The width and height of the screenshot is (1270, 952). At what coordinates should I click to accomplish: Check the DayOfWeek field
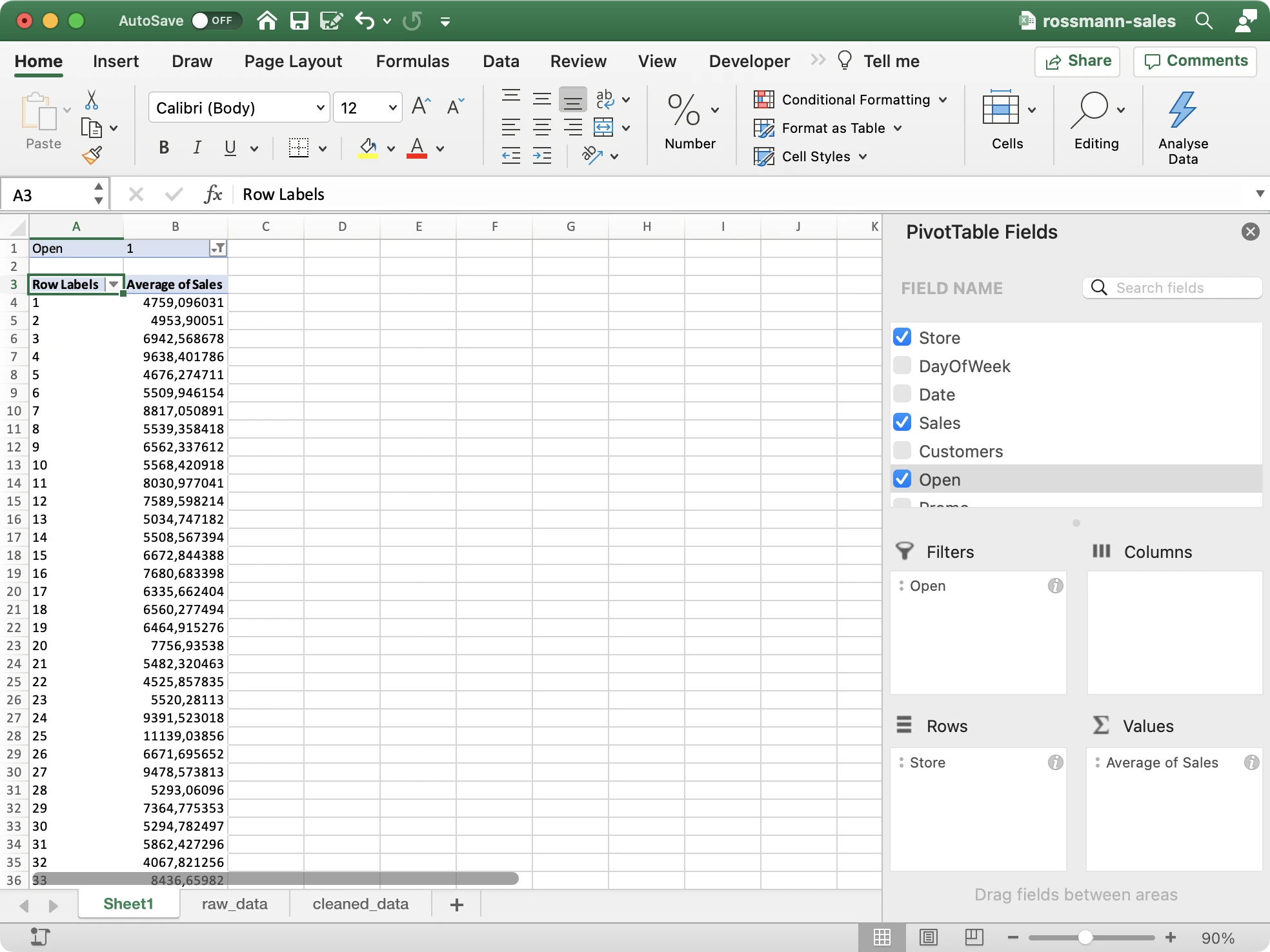click(902, 365)
